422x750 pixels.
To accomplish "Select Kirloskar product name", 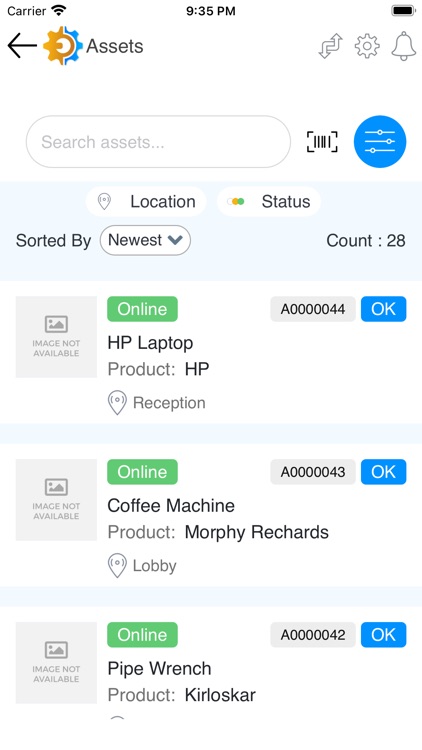I will tap(220, 695).
